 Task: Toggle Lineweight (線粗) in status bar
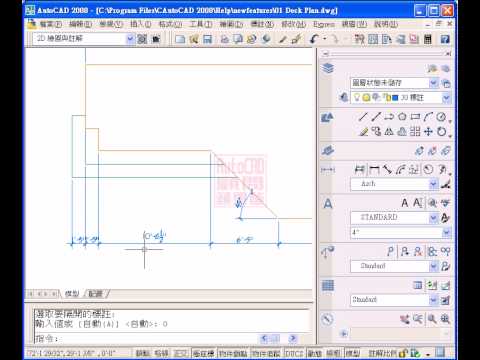coord(333,353)
